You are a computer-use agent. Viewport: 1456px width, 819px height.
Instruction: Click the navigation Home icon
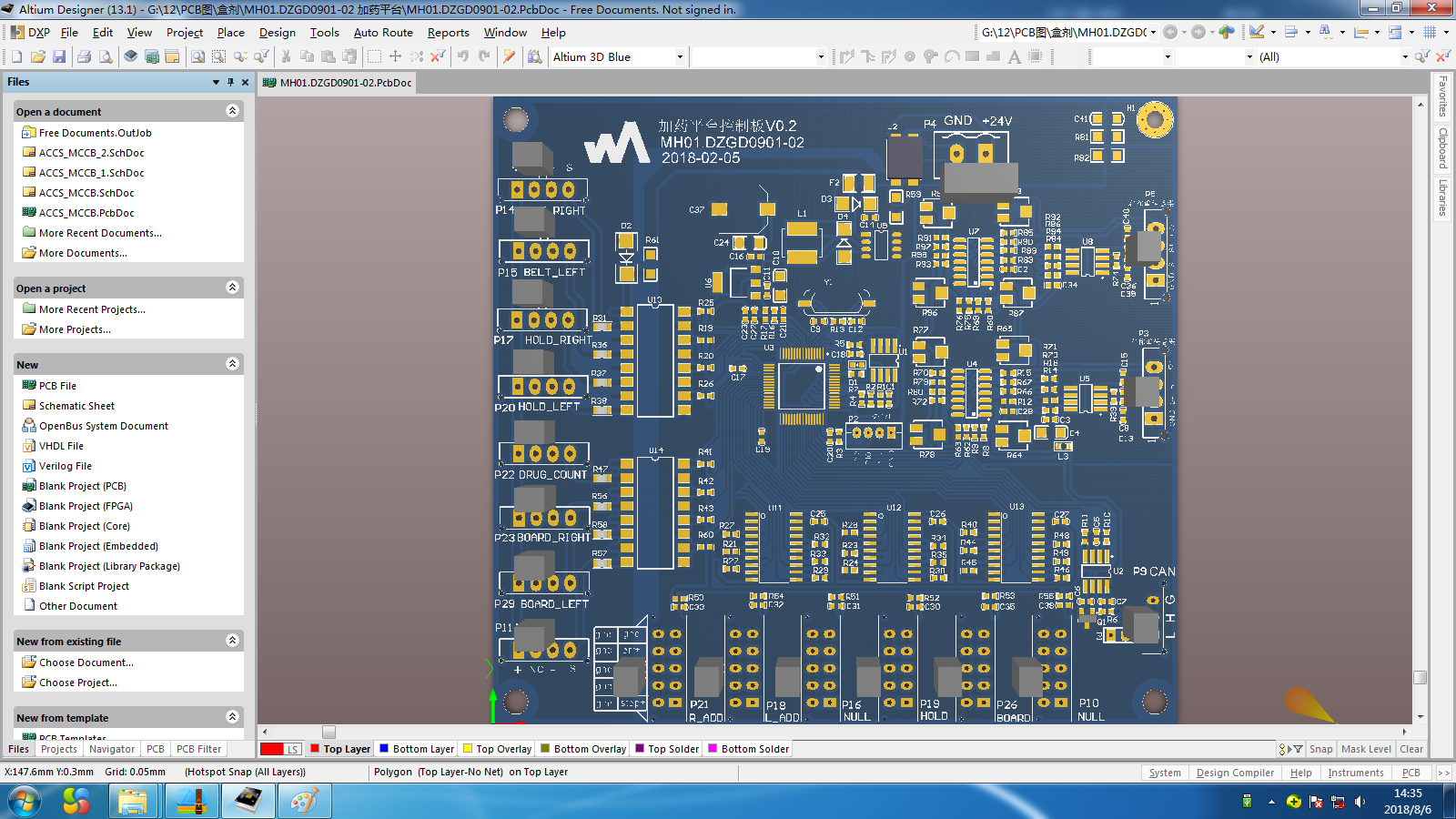[x=1228, y=32]
